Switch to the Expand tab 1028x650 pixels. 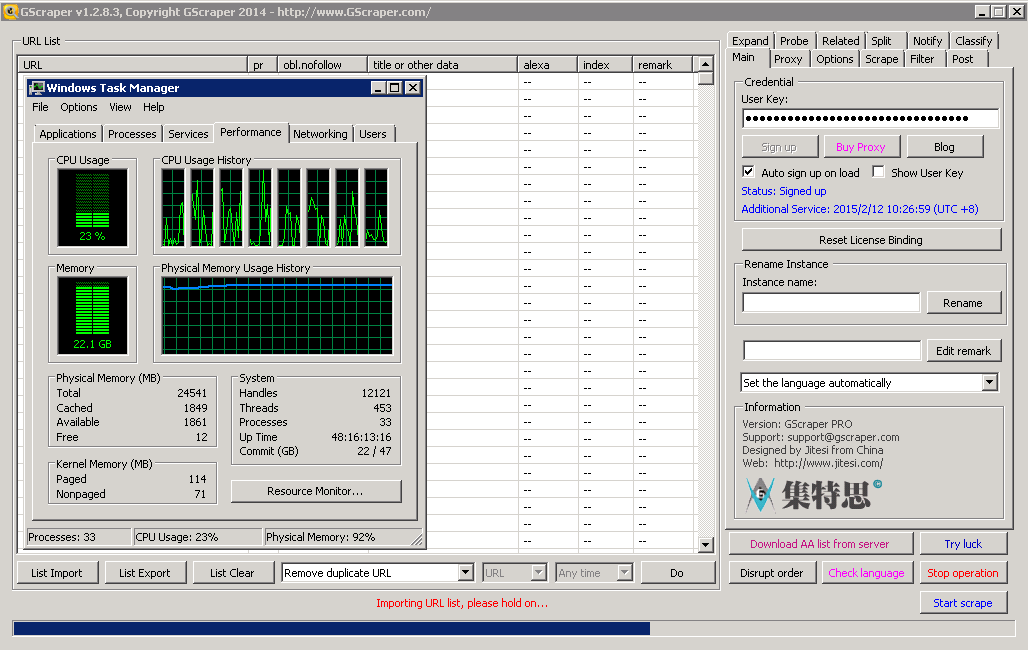pyautogui.click(x=750, y=41)
